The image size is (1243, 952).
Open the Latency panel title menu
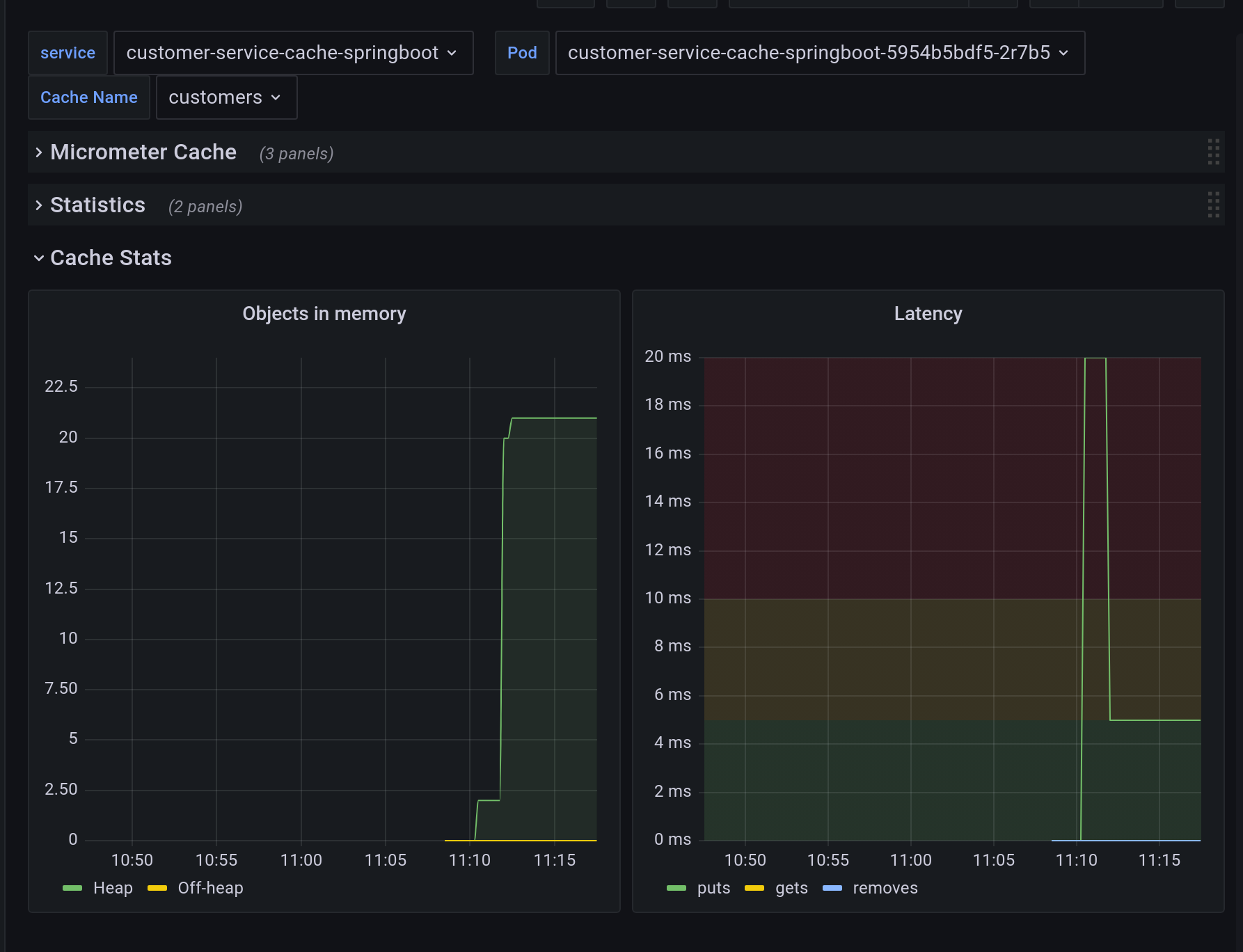(x=928, y=313)
